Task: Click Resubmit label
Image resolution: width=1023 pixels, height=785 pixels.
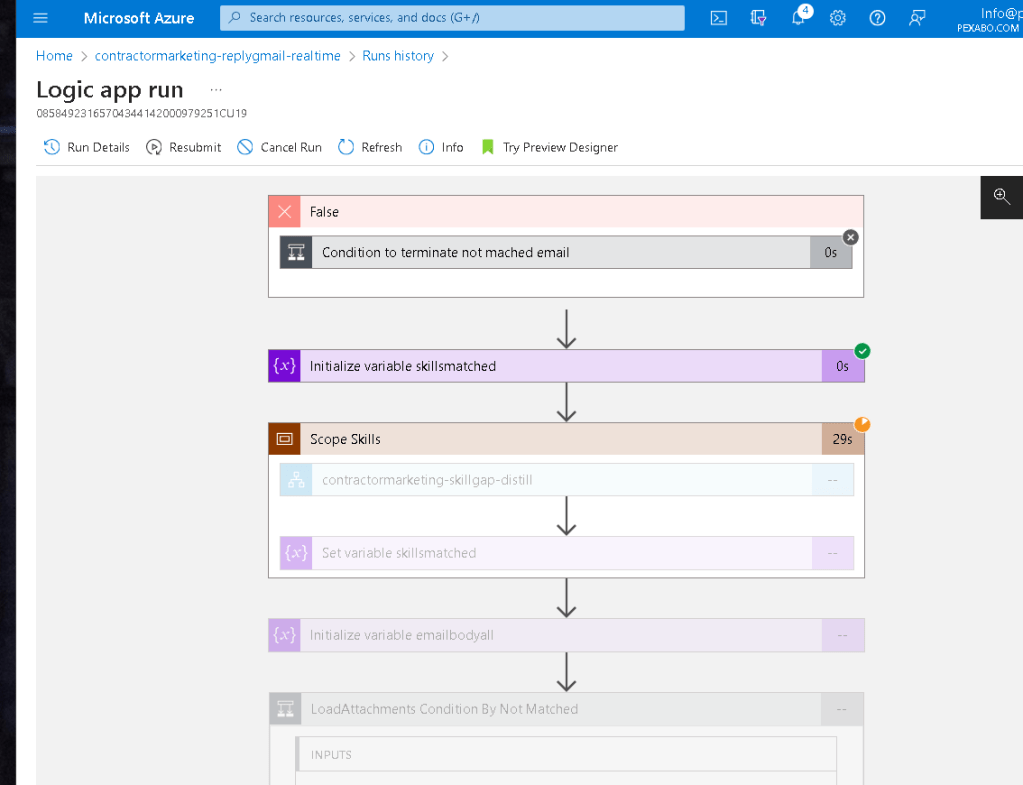Action: 195,147
